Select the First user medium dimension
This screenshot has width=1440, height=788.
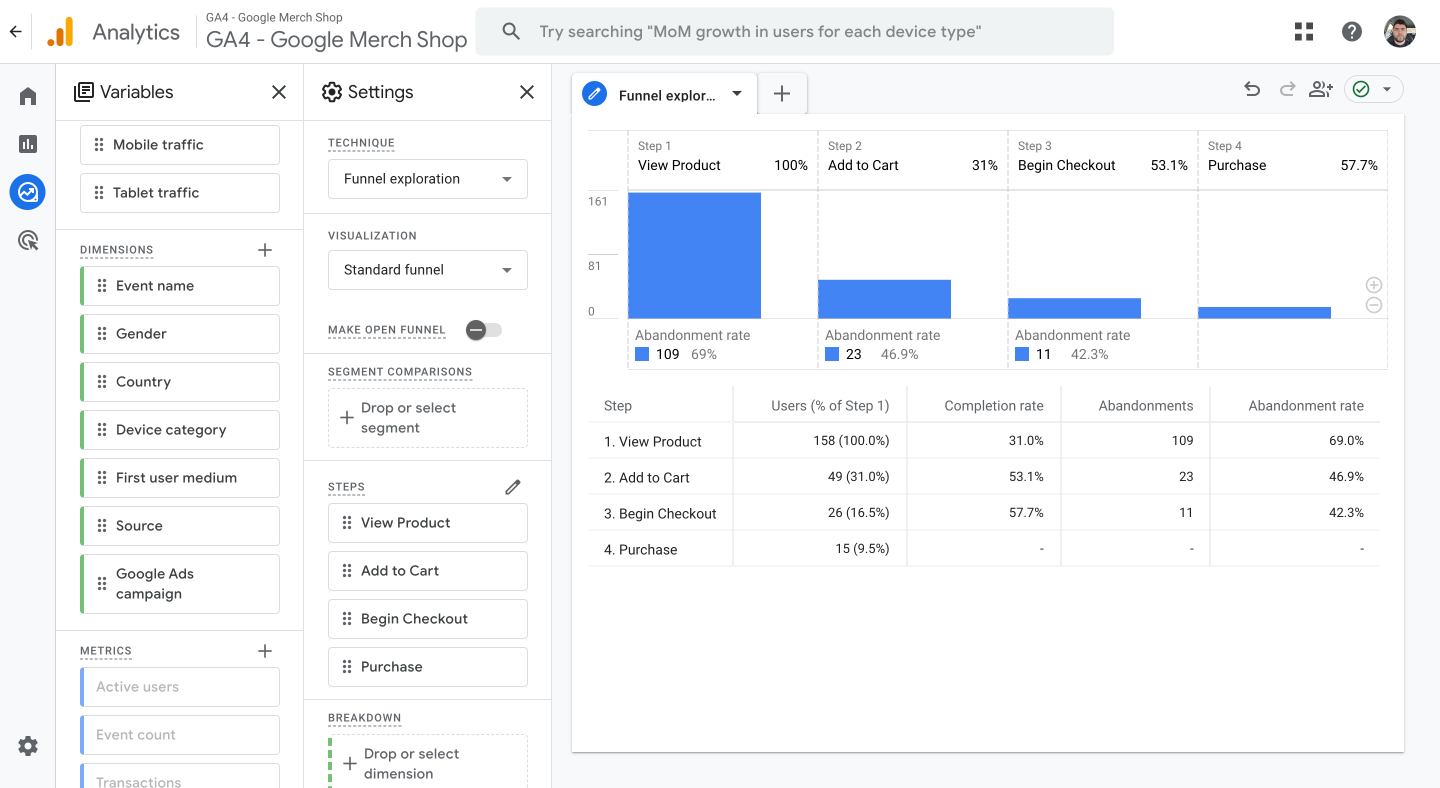click(x=180, y=478)
